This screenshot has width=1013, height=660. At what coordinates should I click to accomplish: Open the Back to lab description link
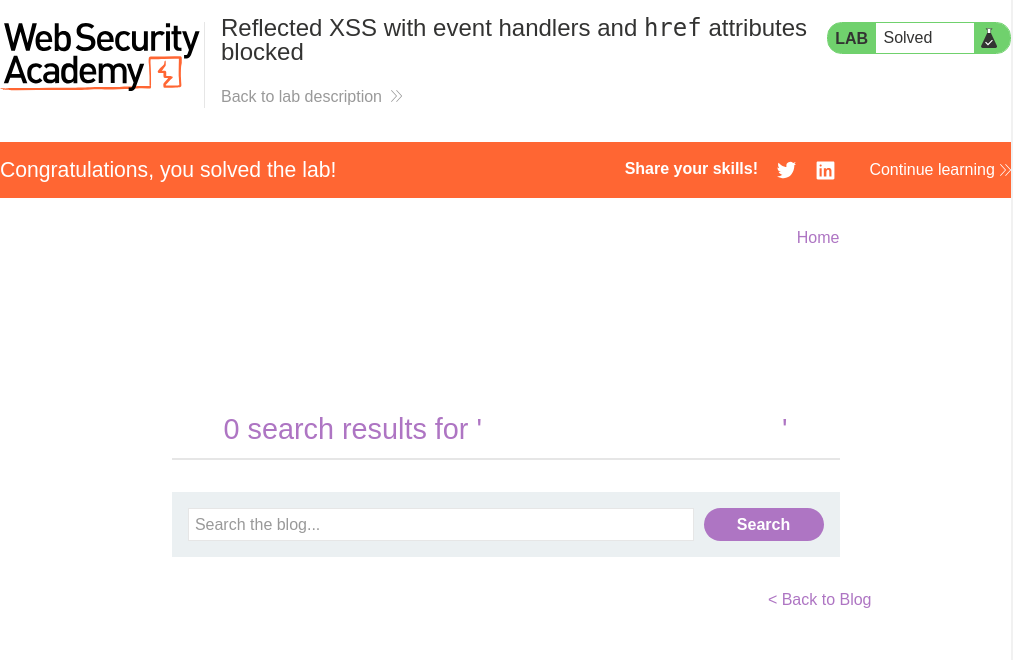coord(301,97)
